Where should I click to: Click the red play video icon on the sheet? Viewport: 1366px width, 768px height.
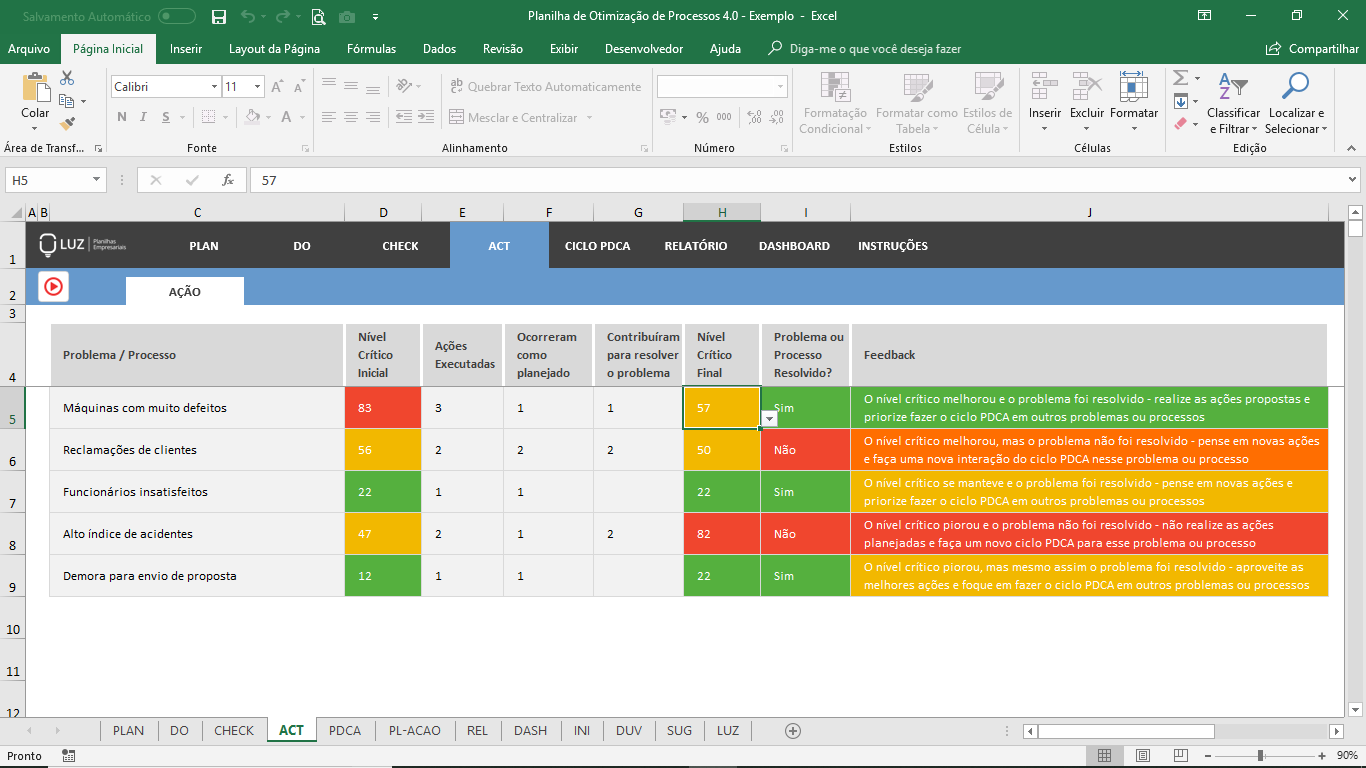[53, 286]
